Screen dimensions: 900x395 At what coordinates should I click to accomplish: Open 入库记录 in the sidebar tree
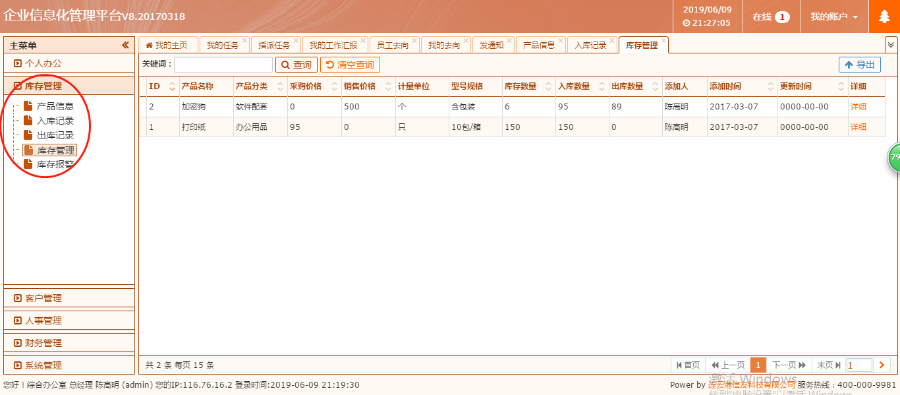coord(55,121)
